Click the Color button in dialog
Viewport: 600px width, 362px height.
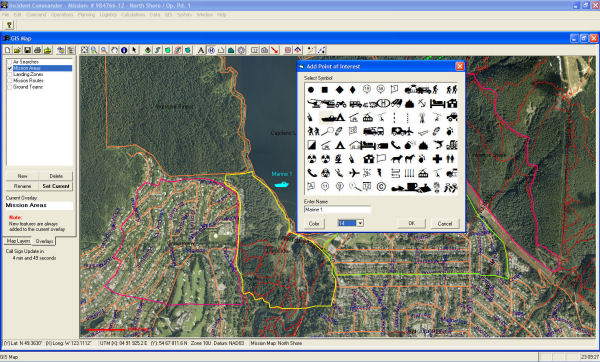314,223
